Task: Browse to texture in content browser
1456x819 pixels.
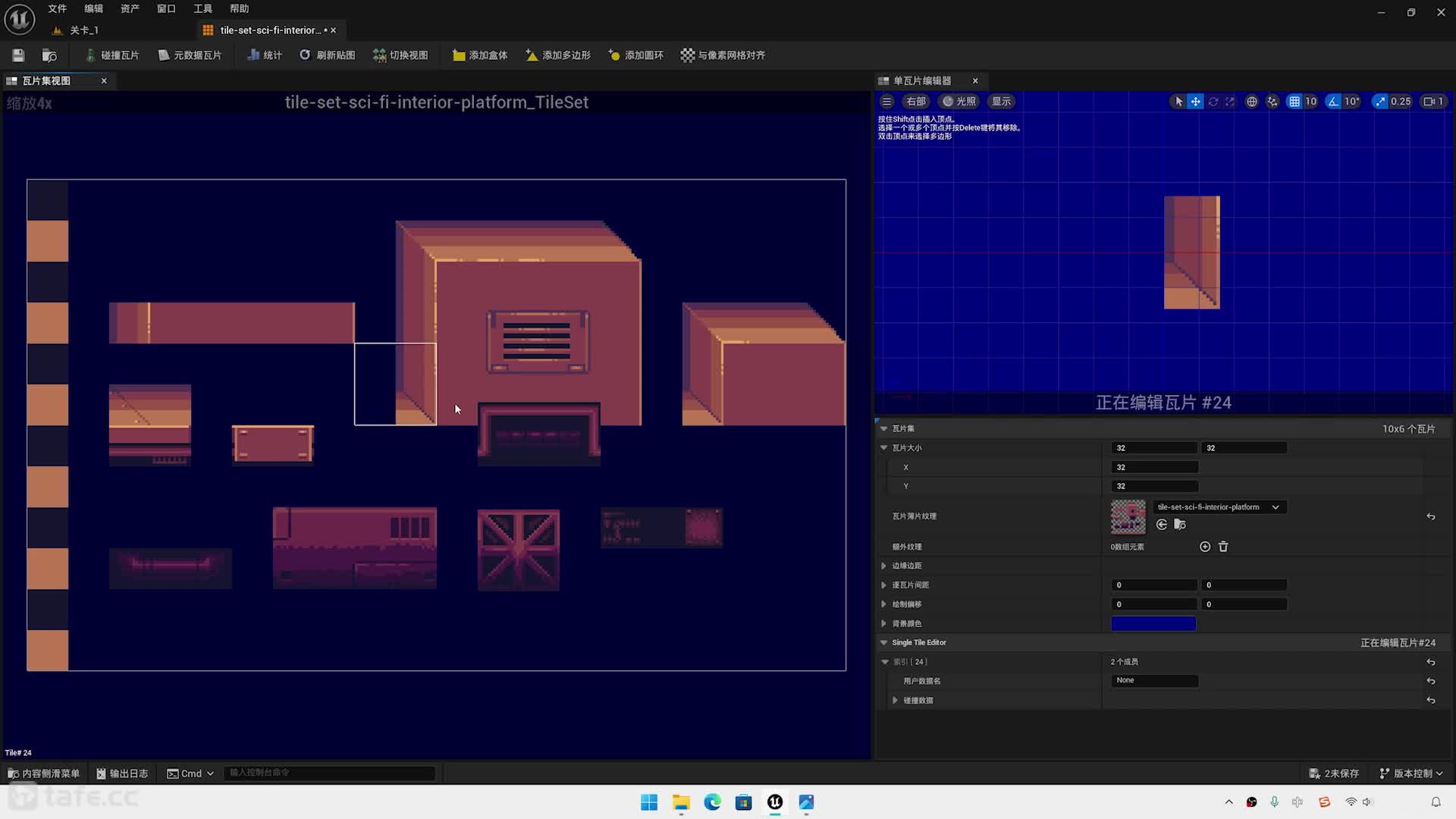Action: (1180, 525)
